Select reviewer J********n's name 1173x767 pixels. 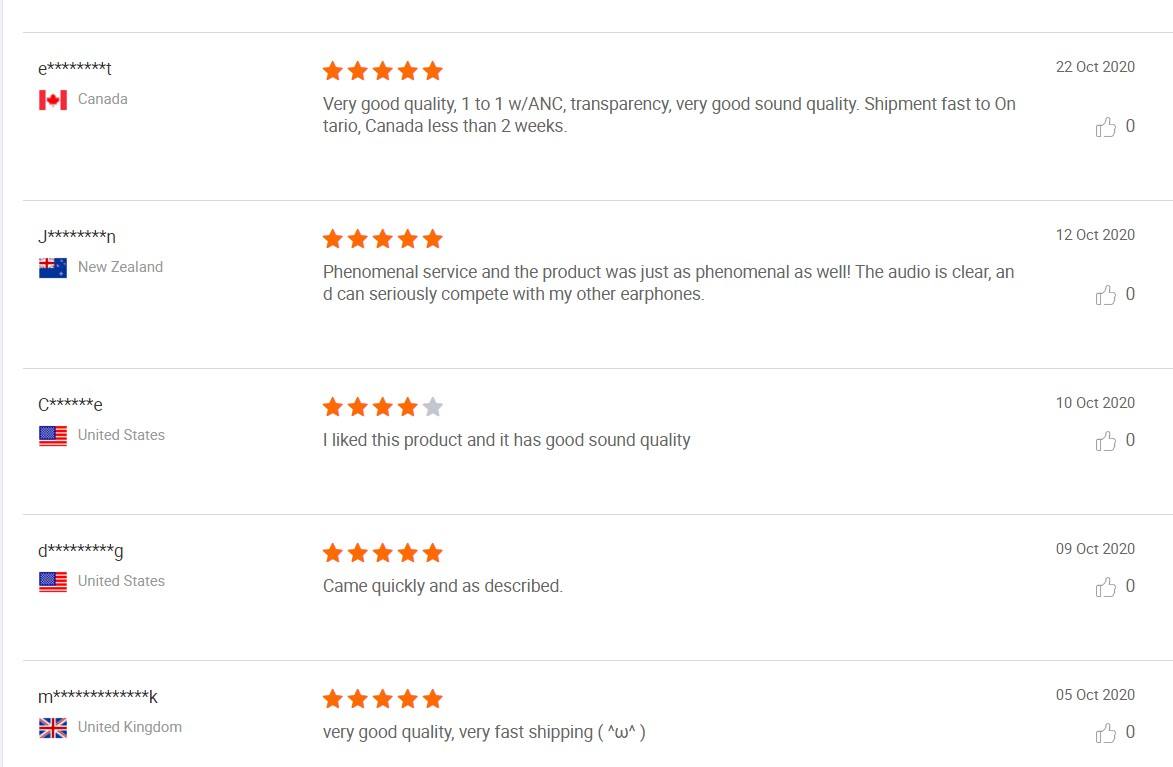coord(77,236)
